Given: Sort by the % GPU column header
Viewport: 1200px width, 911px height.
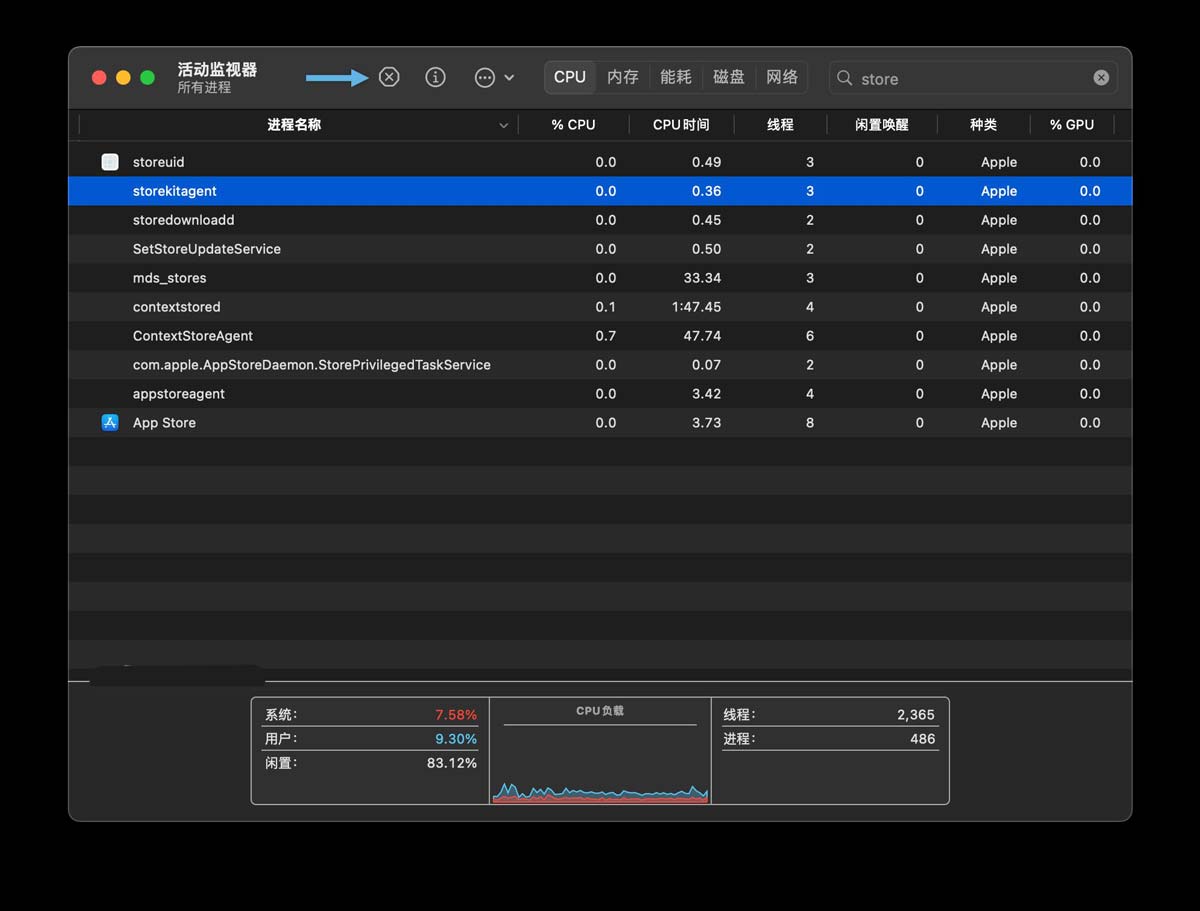Looking at the screenshot, I should [1071, 125].
